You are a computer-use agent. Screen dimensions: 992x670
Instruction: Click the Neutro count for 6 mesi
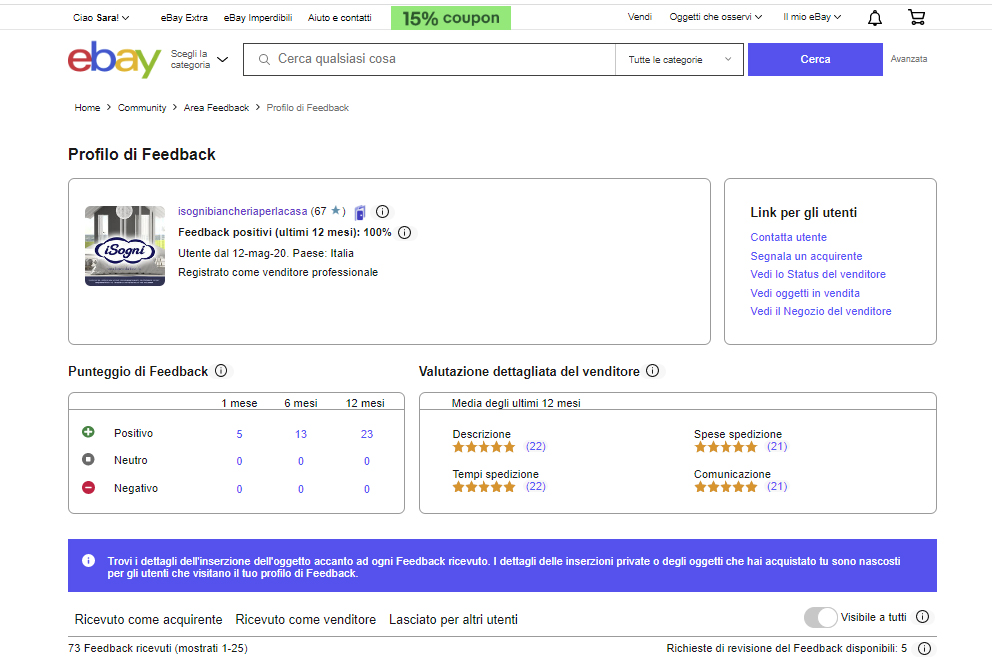point(301,461)
